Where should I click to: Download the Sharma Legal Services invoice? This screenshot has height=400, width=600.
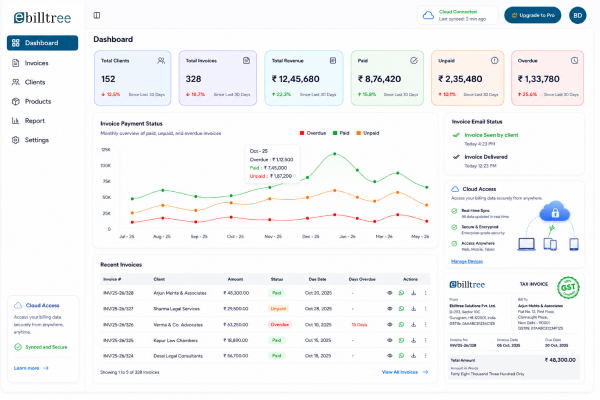coord(413,309)
